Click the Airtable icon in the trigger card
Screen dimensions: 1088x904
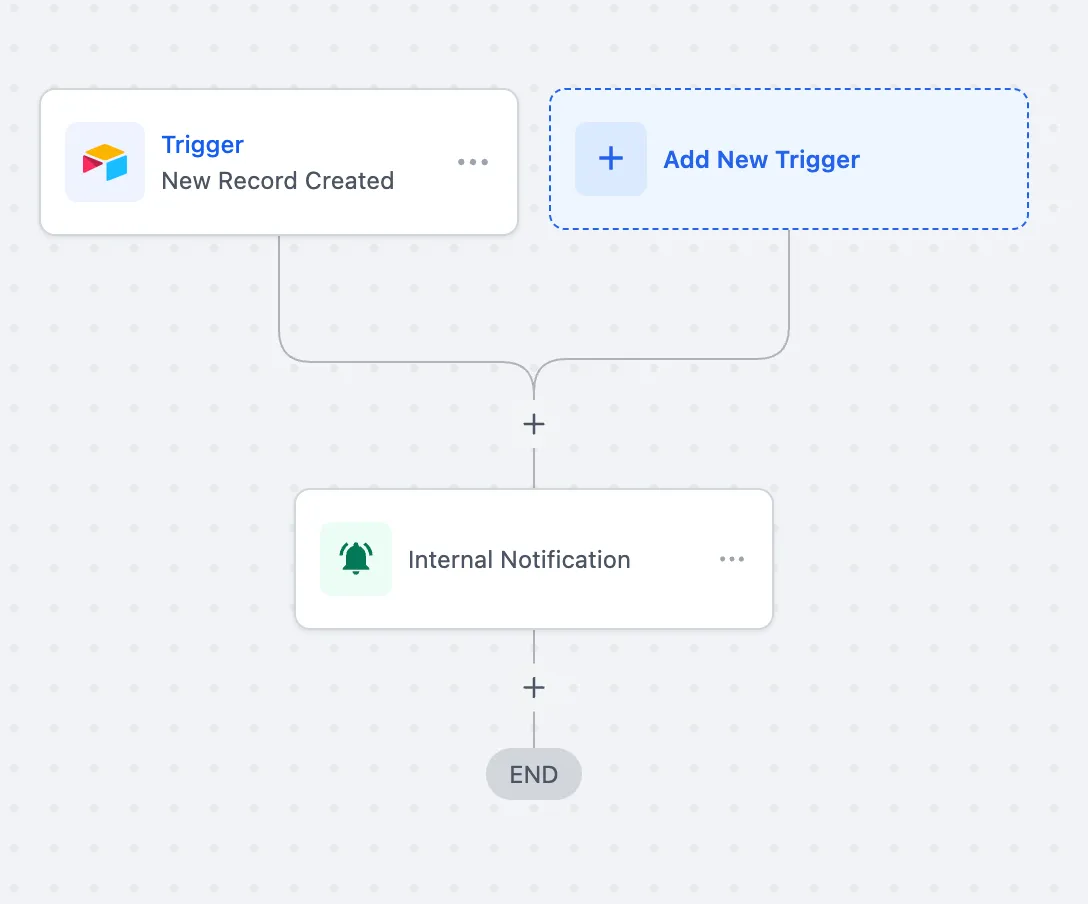tap(105, 162)
